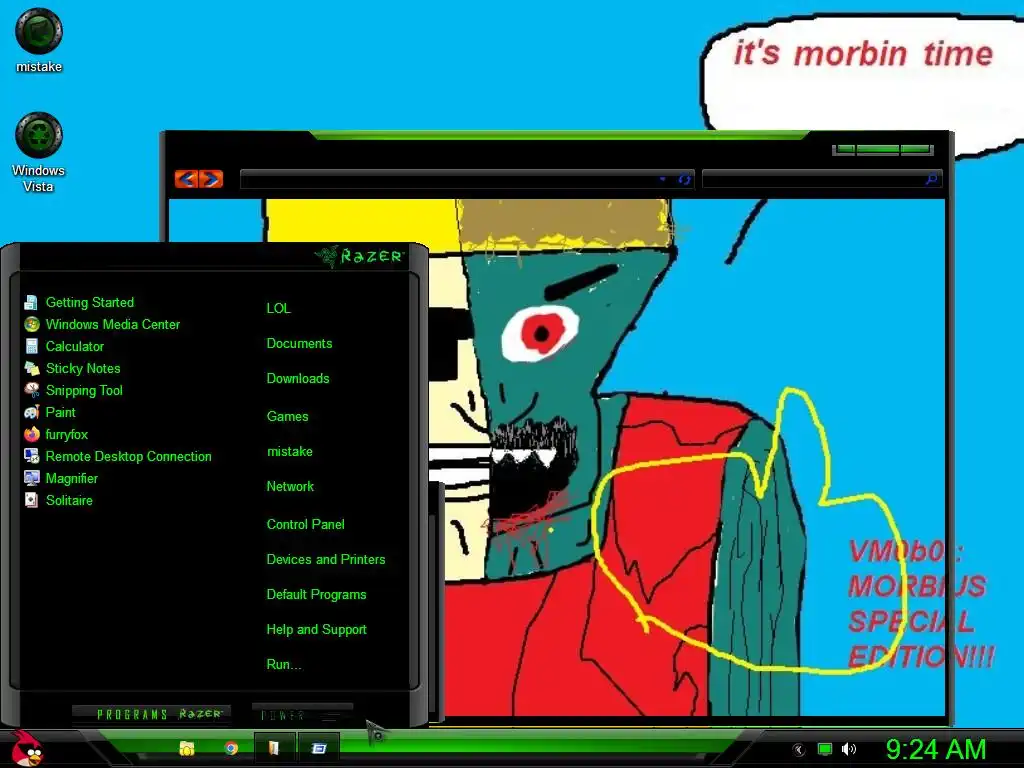Click the search magnifier icon
Image resolution: width=1024 pixels, height=768 pixels.
click(x=932, y=179)
